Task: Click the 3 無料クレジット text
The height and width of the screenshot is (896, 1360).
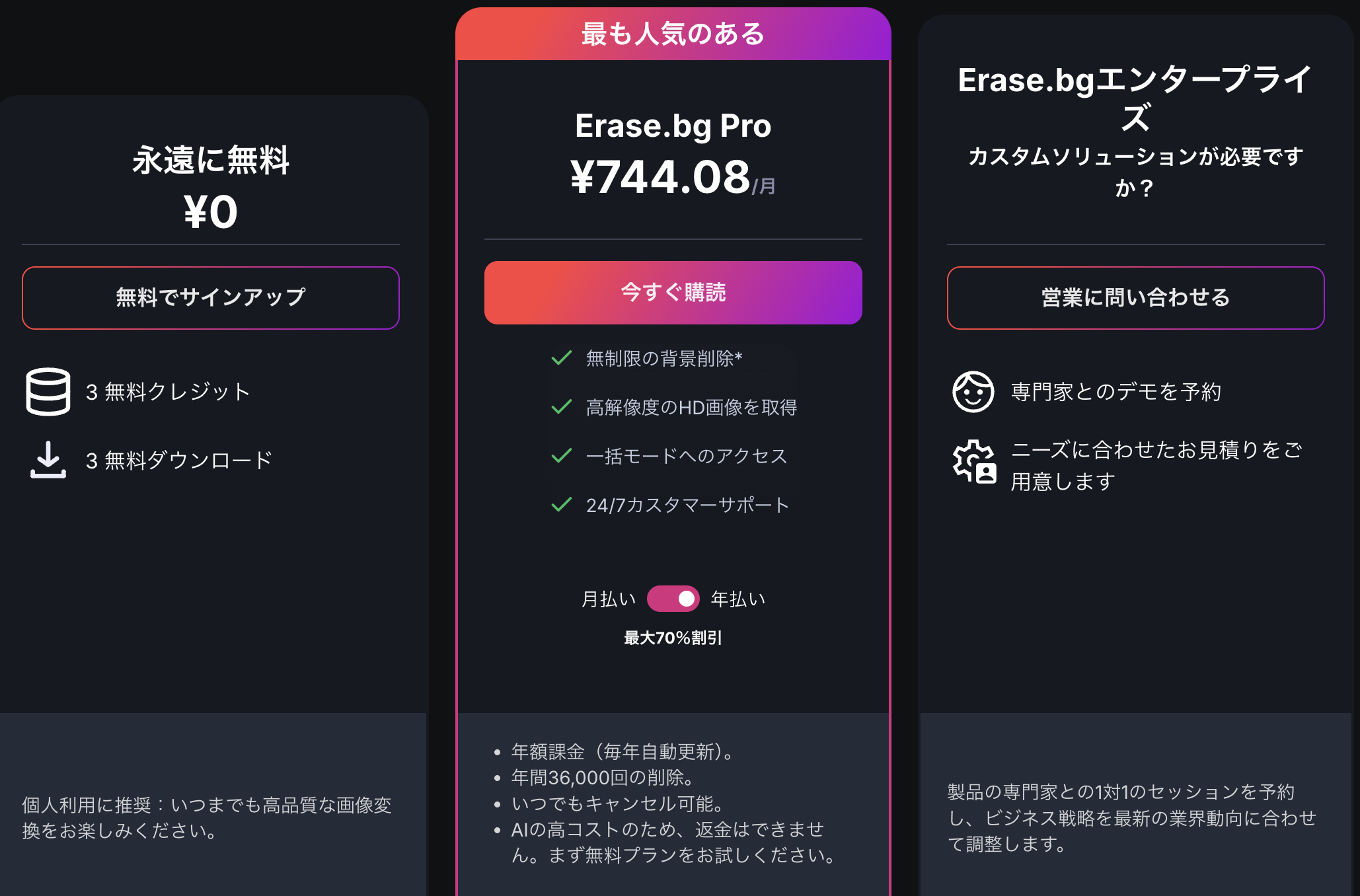Action: 168,392
